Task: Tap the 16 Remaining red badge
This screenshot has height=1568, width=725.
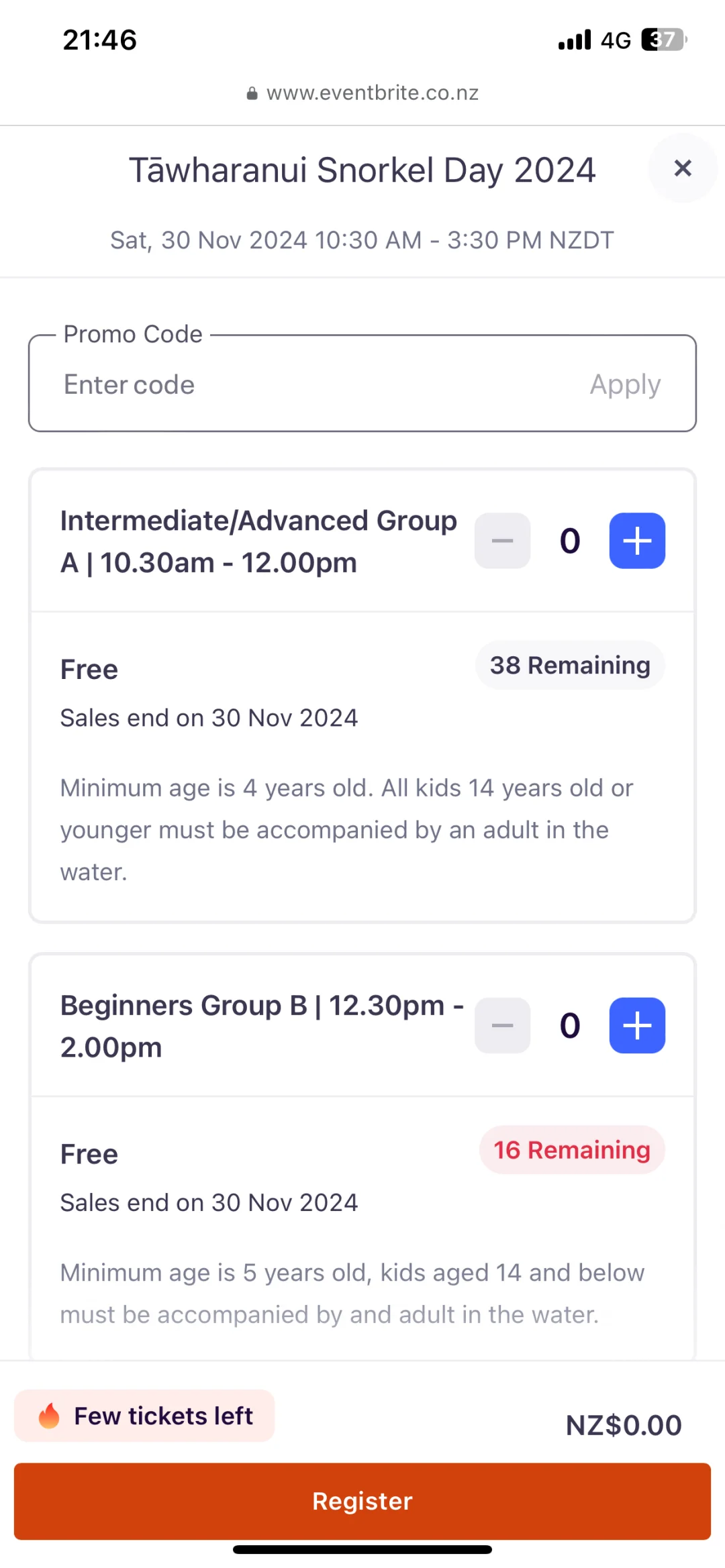Action: 572,1150
